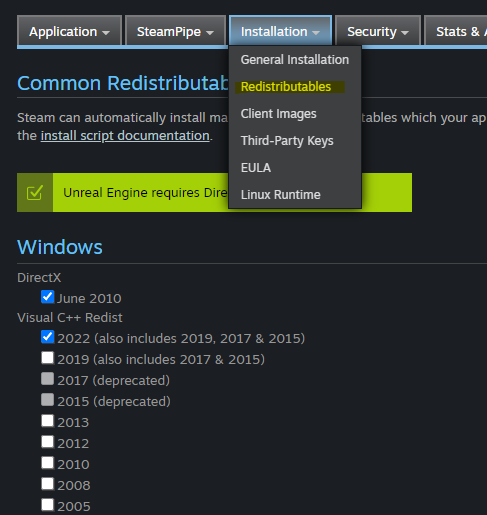Click the 2015 (deprecated) checkbox
This screenshot has width=487, height=515.
point(47,400)
